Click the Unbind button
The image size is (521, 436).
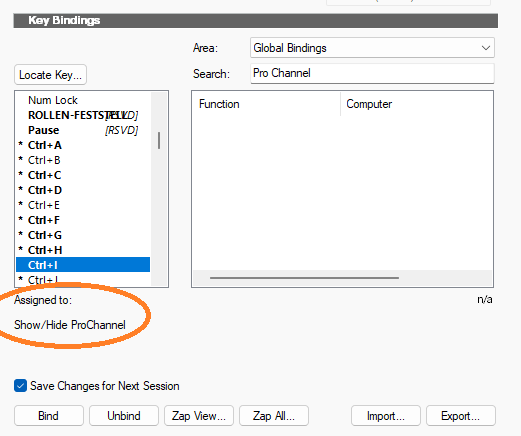124,416
